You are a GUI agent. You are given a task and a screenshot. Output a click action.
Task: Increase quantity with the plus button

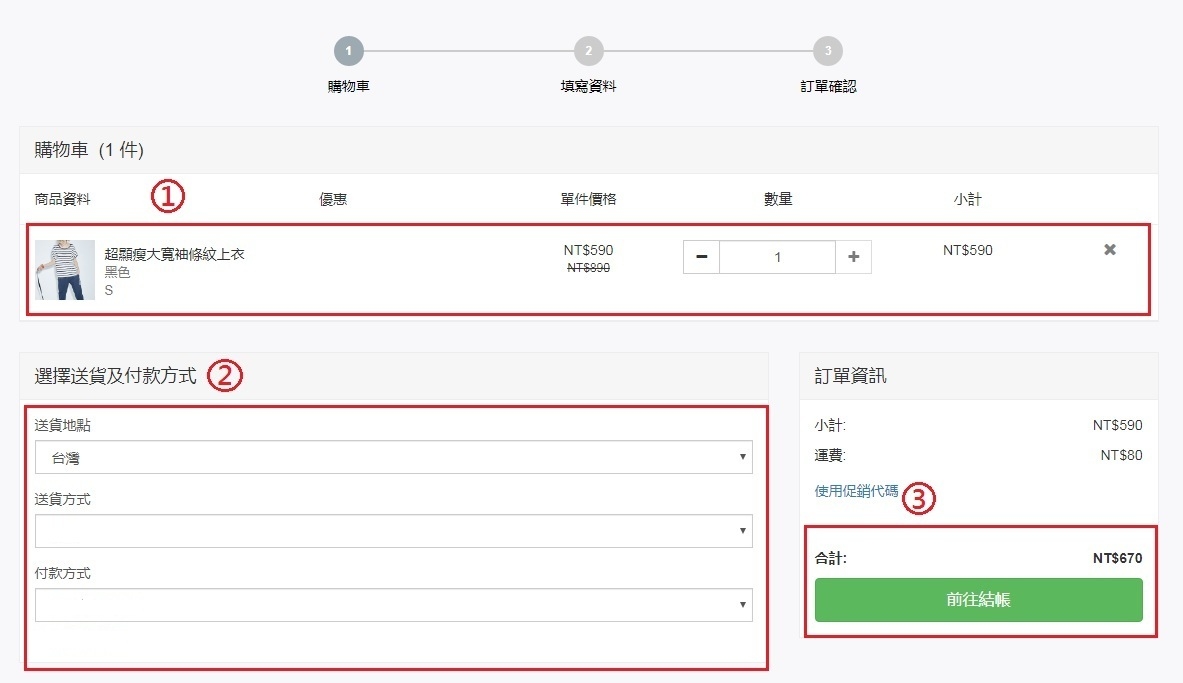coord(853,257)
